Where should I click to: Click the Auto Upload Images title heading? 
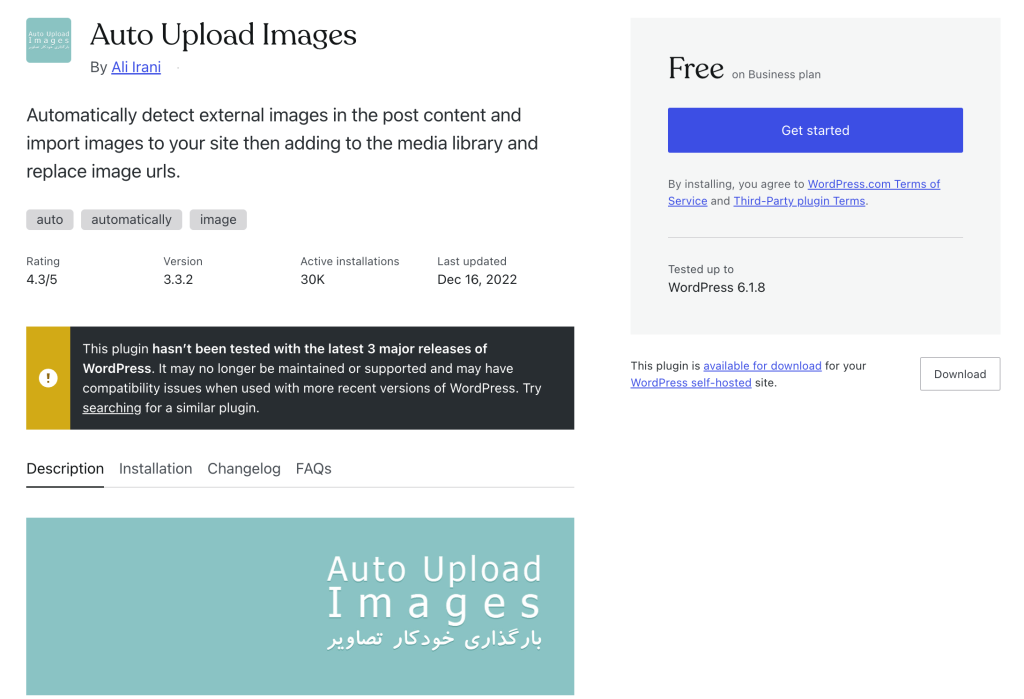point(223,35)
